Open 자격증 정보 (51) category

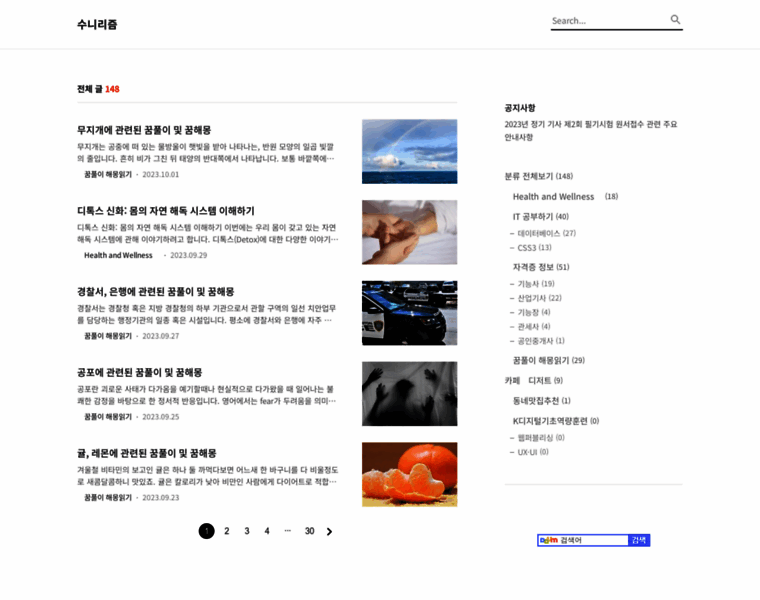point(541,267)
